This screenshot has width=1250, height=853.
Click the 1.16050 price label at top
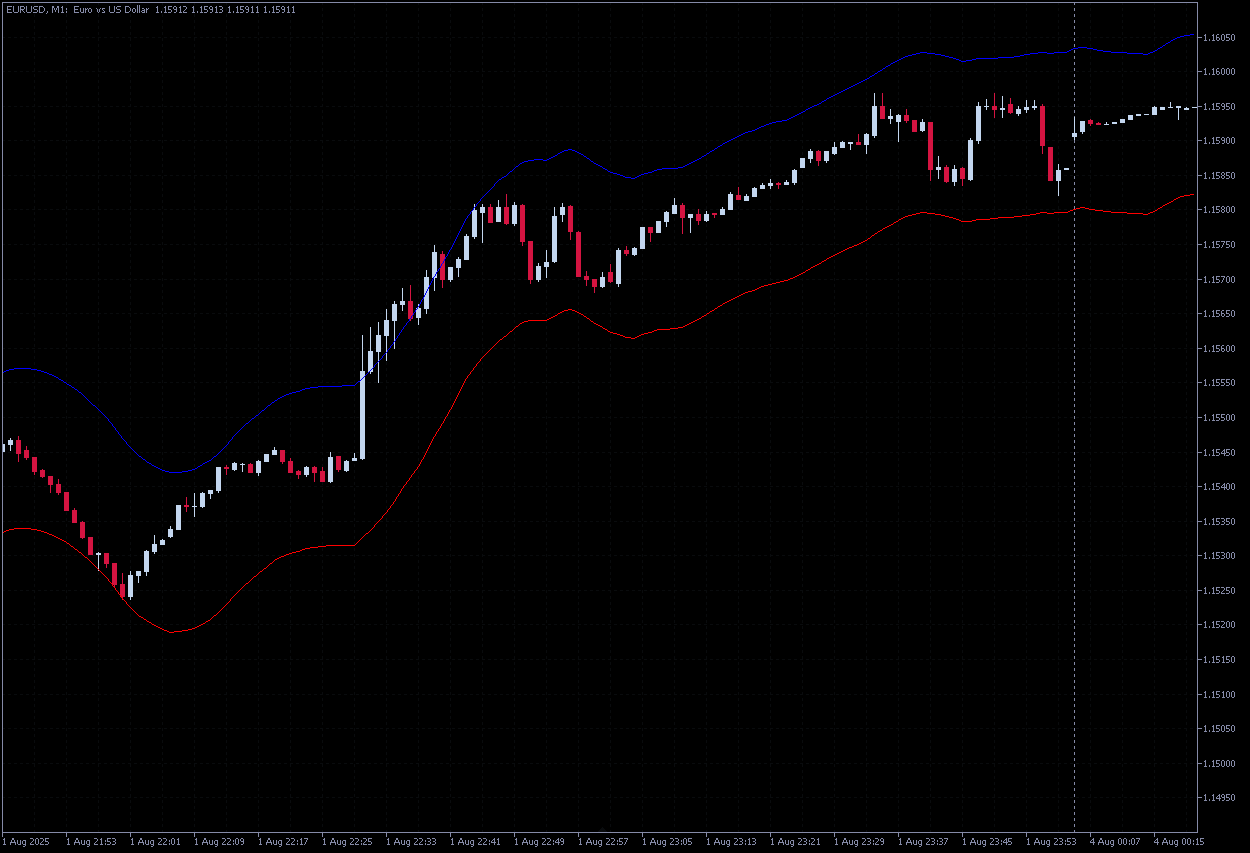(1222, 37)
